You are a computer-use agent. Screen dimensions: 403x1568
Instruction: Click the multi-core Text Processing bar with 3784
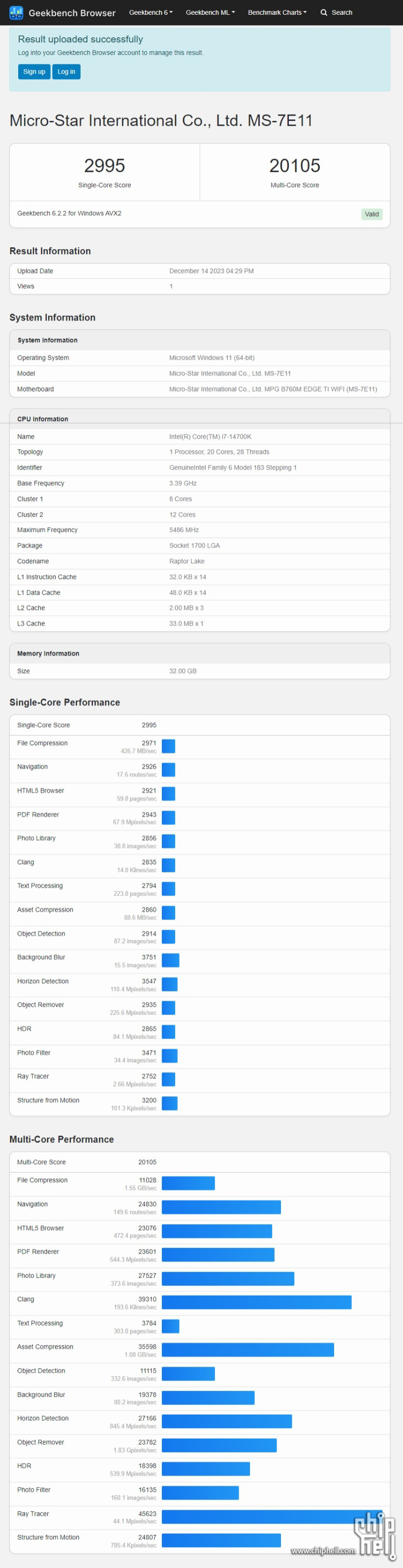pyautogui.click(x=171, y=1326)
